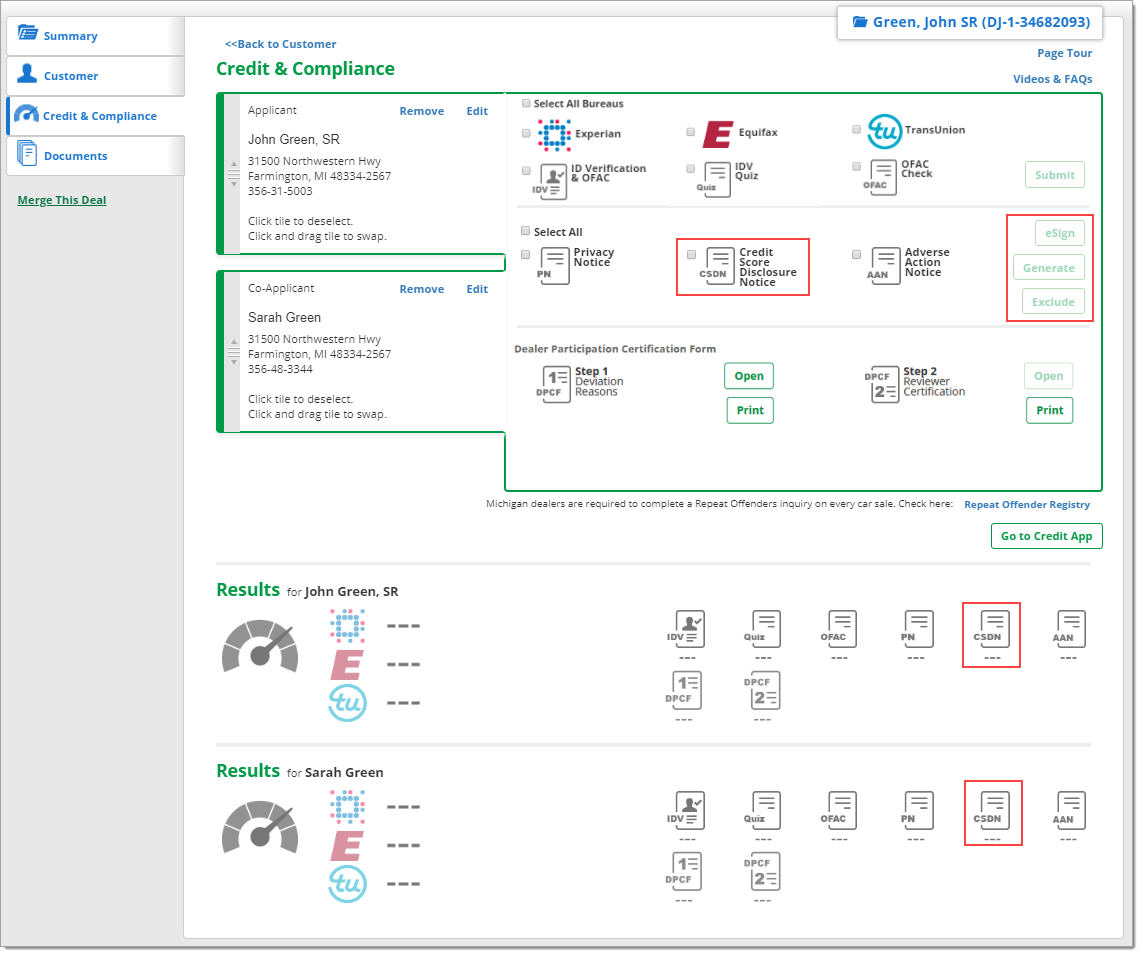Click the TransUnion logo icon
The width and height of the screenshot is (1140, 954).
(x=884, y=132)
